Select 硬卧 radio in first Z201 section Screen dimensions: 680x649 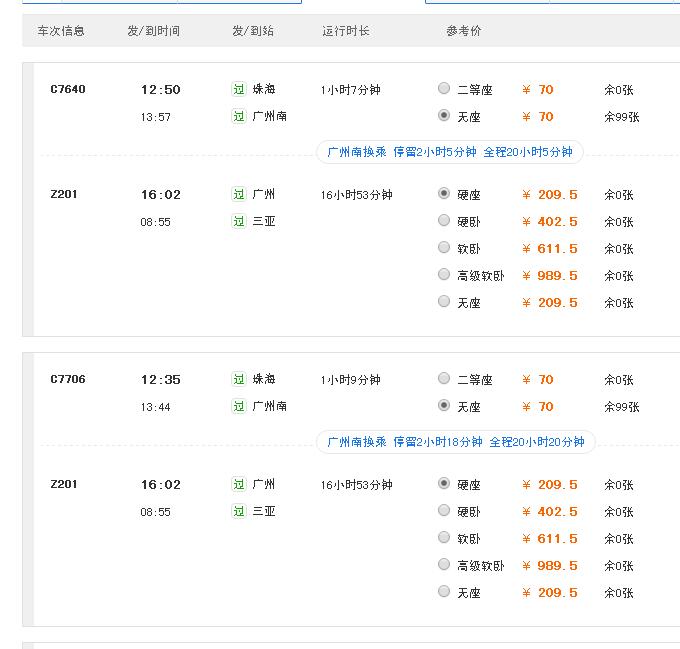[x=444, y=220]
